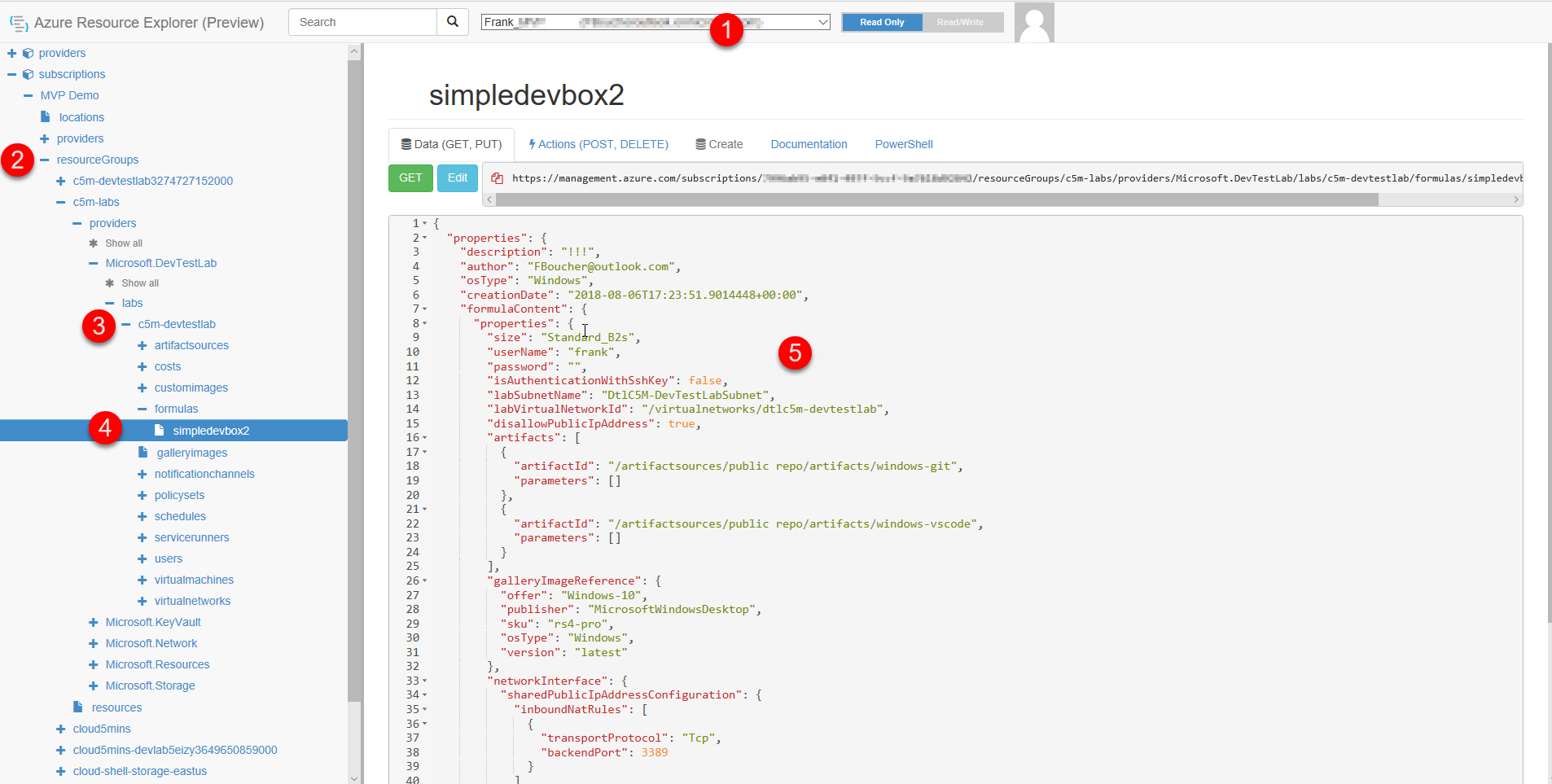Open the Data (GET, PUT) tab
Image resolution: width=1552 pixels, height=784 pixels.
coord(451,144)
